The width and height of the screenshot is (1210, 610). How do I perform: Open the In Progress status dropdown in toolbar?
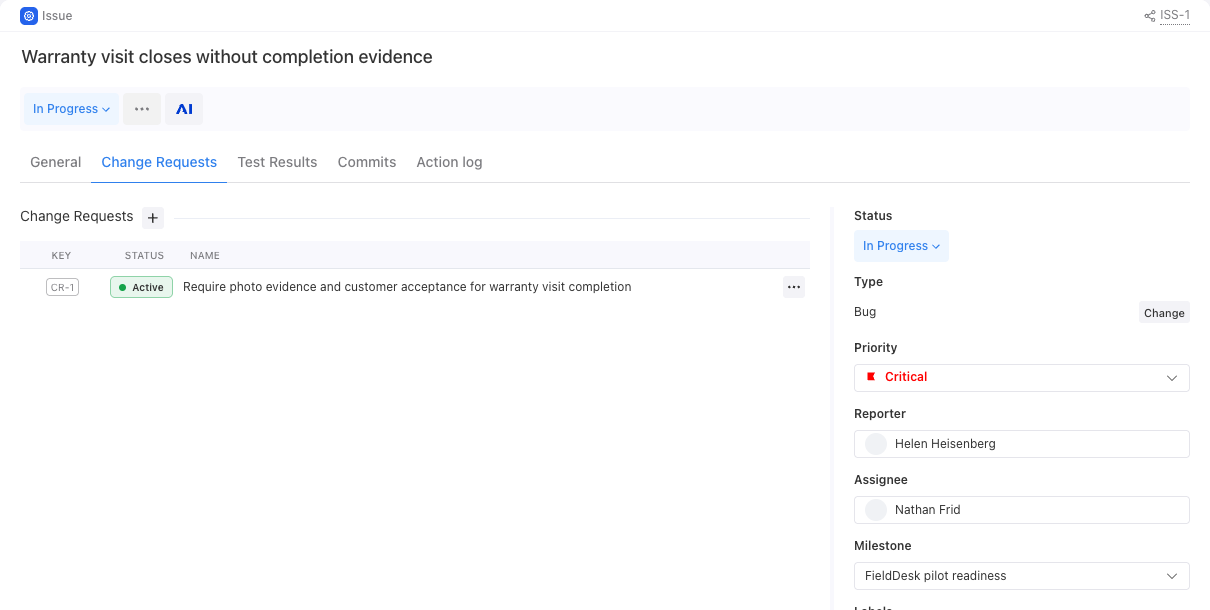tap(71, 109)
